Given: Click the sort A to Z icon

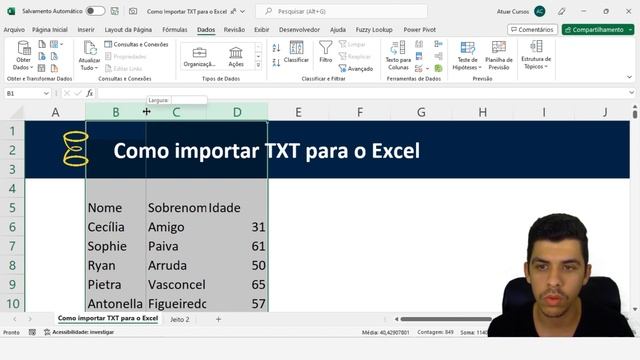Looking at the screenshot, I should click(x=276, y=48).
